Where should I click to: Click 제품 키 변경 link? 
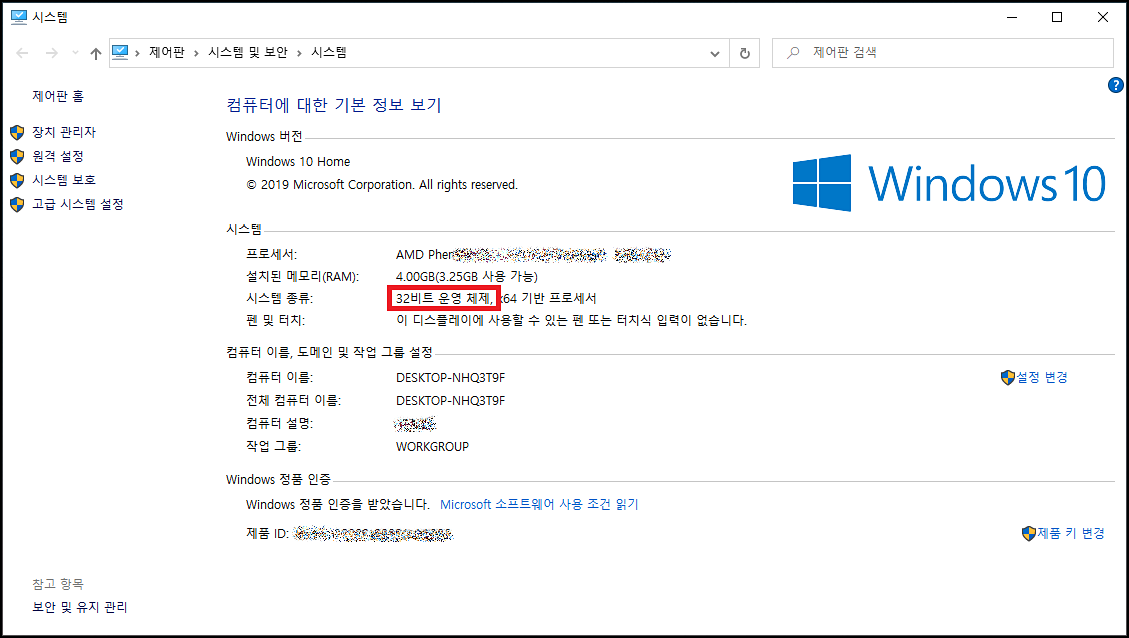tap(1071, 533)
